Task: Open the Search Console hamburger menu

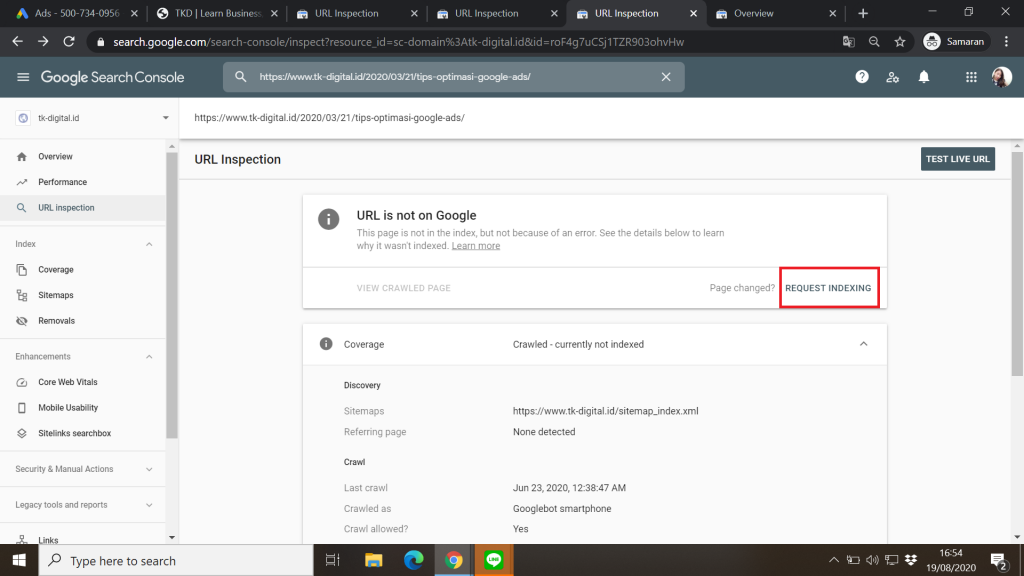Action: (23, 77)
